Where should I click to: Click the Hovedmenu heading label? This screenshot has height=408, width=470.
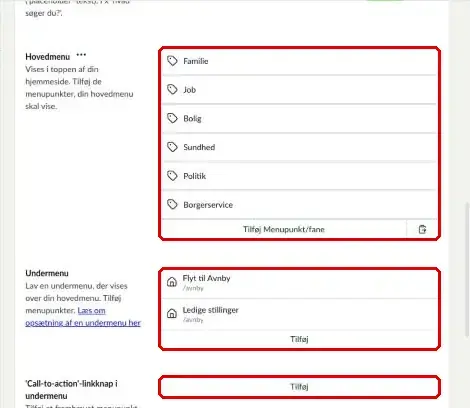48,57
